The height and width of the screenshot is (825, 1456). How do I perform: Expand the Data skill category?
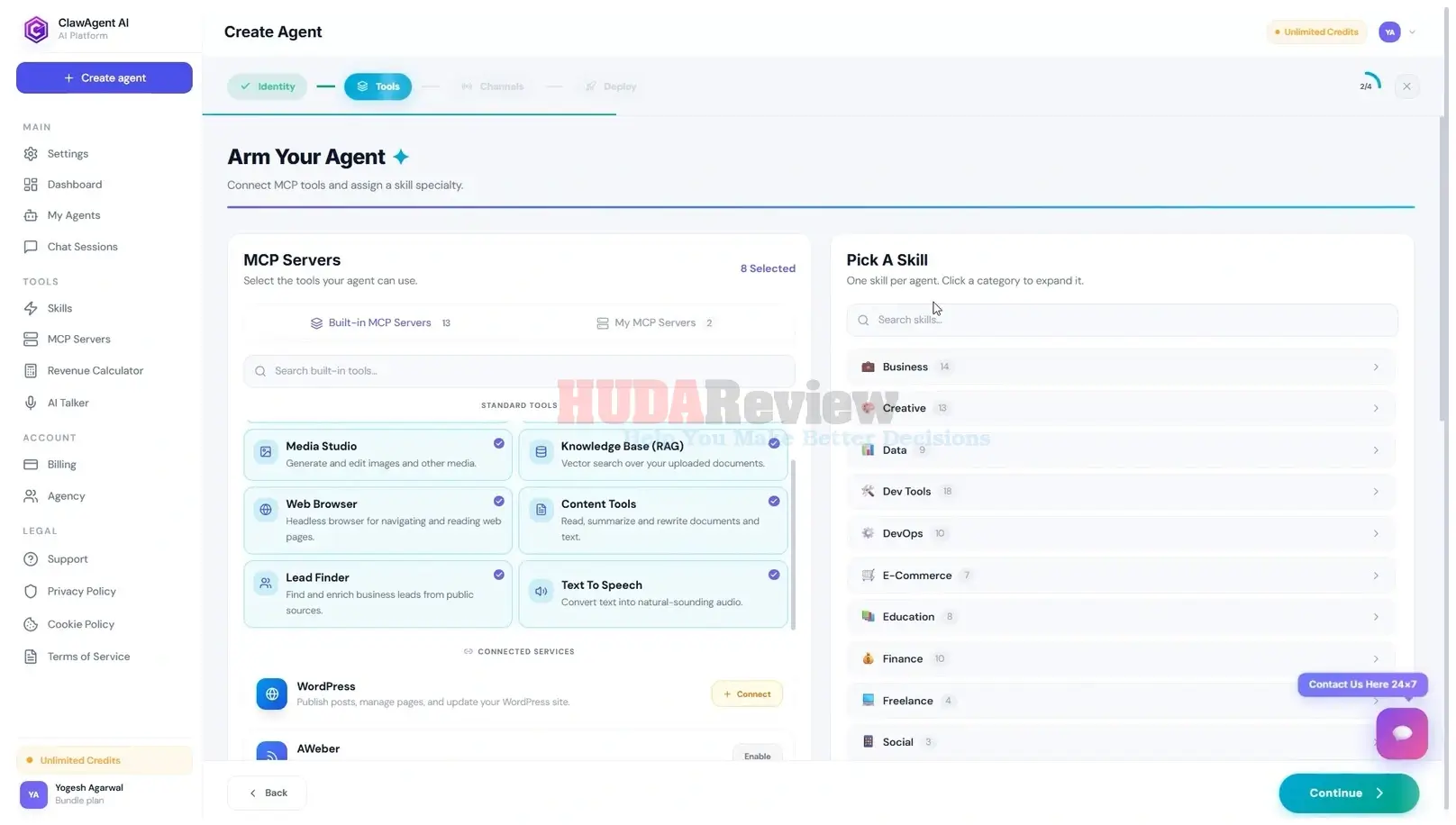point(1121,450)
